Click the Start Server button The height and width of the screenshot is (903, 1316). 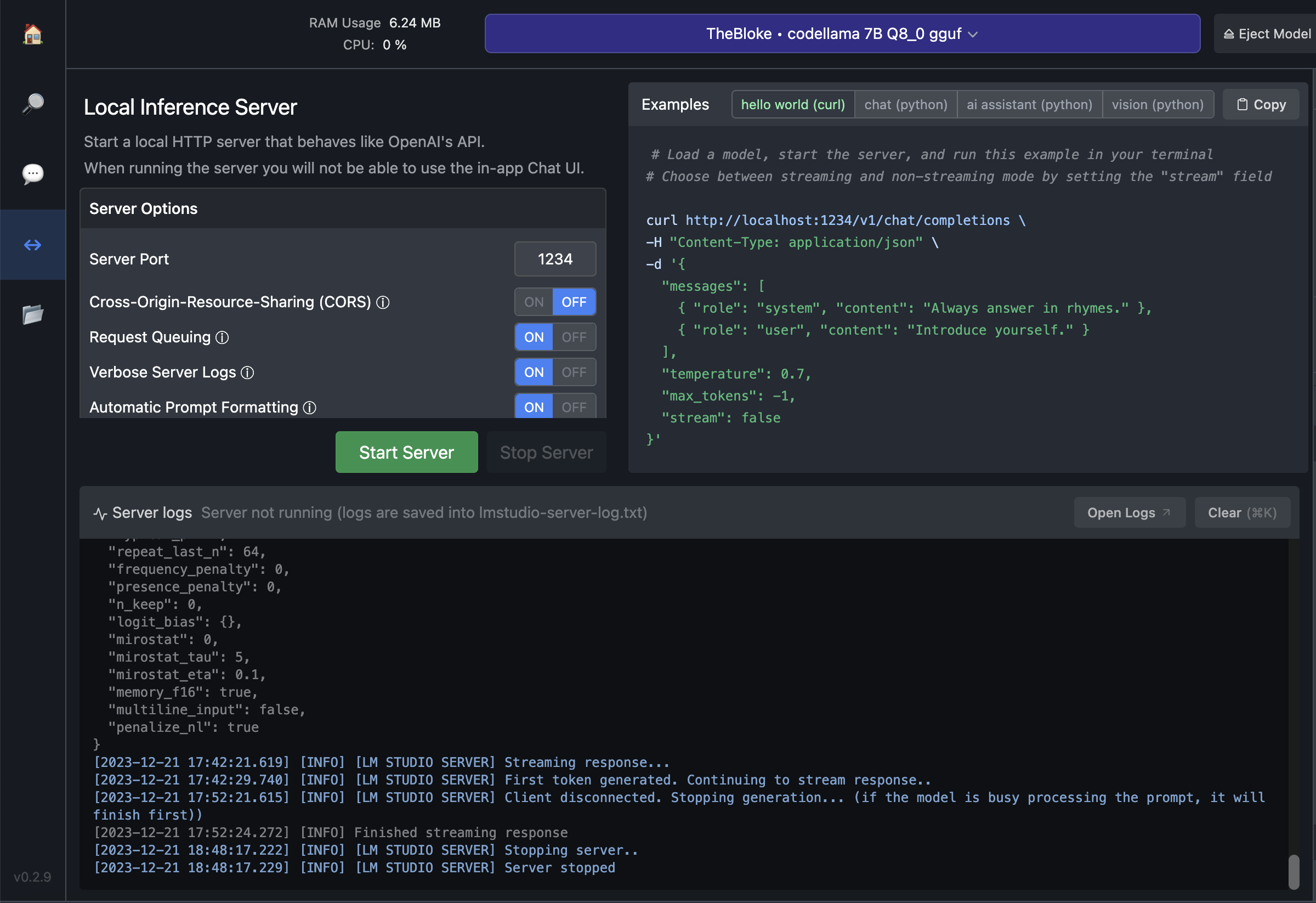click(407, 452)
